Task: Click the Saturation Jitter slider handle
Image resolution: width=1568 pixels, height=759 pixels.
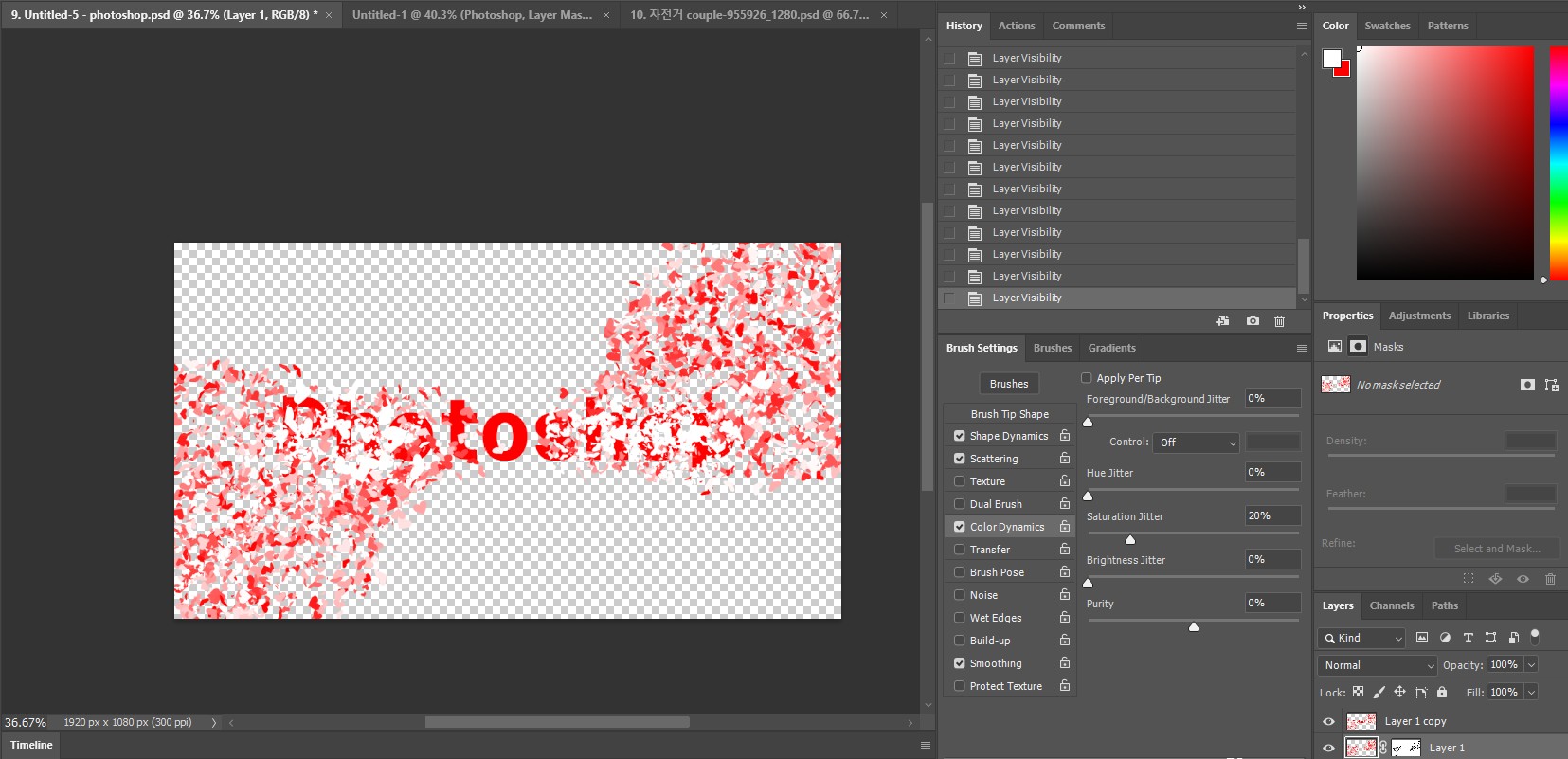Action: pos(1130,540)
